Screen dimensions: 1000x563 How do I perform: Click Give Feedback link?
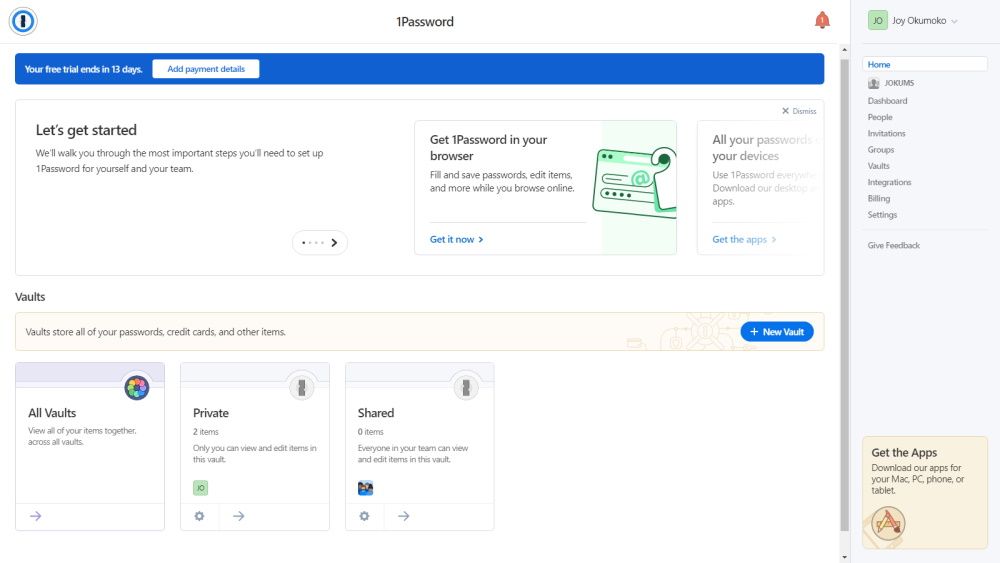point(893,245)
